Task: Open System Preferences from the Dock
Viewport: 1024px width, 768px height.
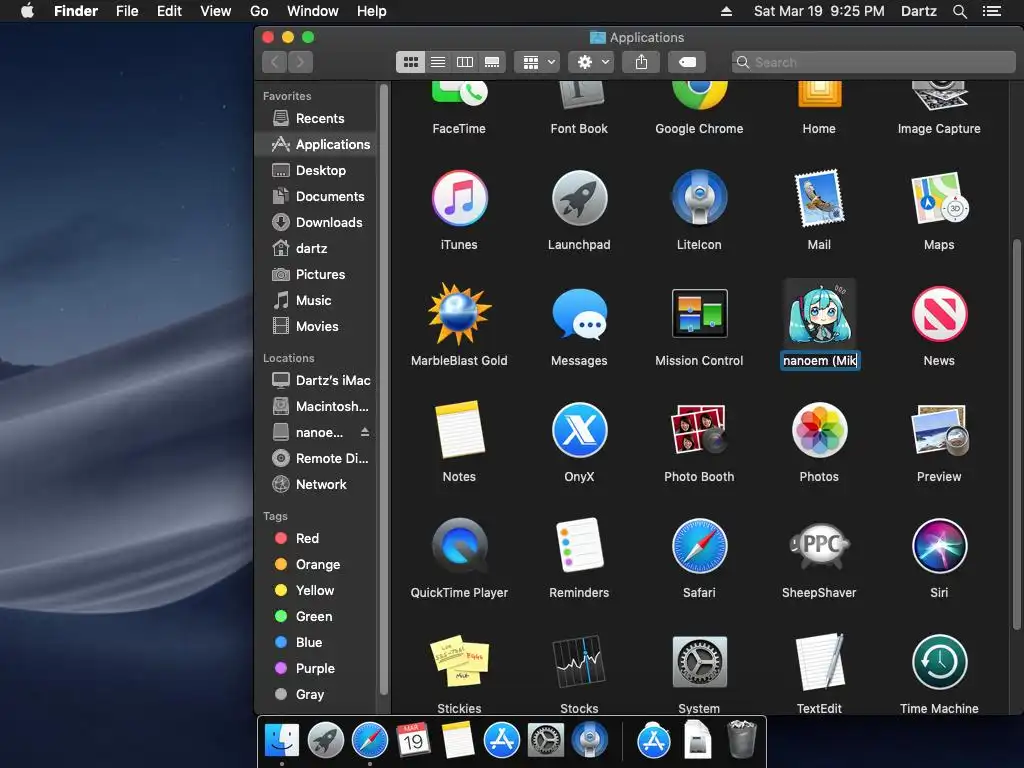Action: [545, 741]
